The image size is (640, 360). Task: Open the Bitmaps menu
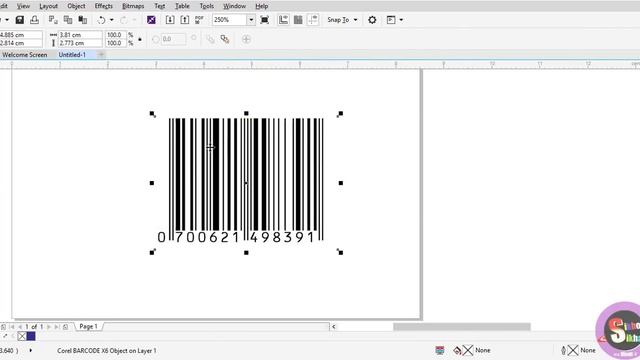(x=133, y=6)
